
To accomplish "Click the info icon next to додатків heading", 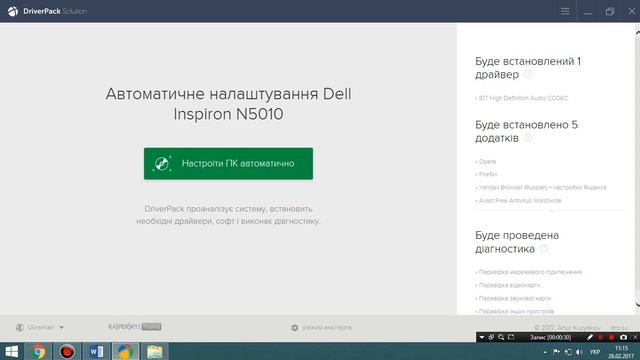I will pyautogui.click(x=528, y=138).
